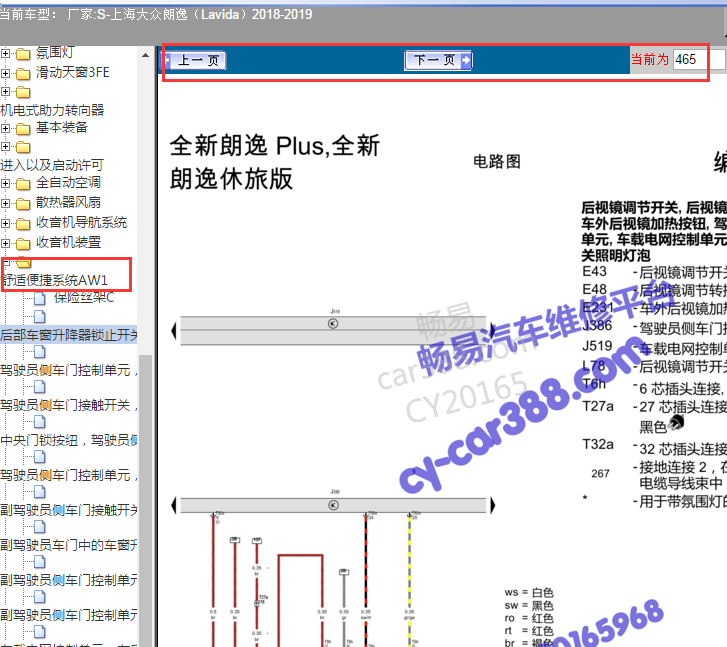The image size is (727, 647).
Task: Click left arrow of J519 diagram bar
Action: [x=174, y=331]
